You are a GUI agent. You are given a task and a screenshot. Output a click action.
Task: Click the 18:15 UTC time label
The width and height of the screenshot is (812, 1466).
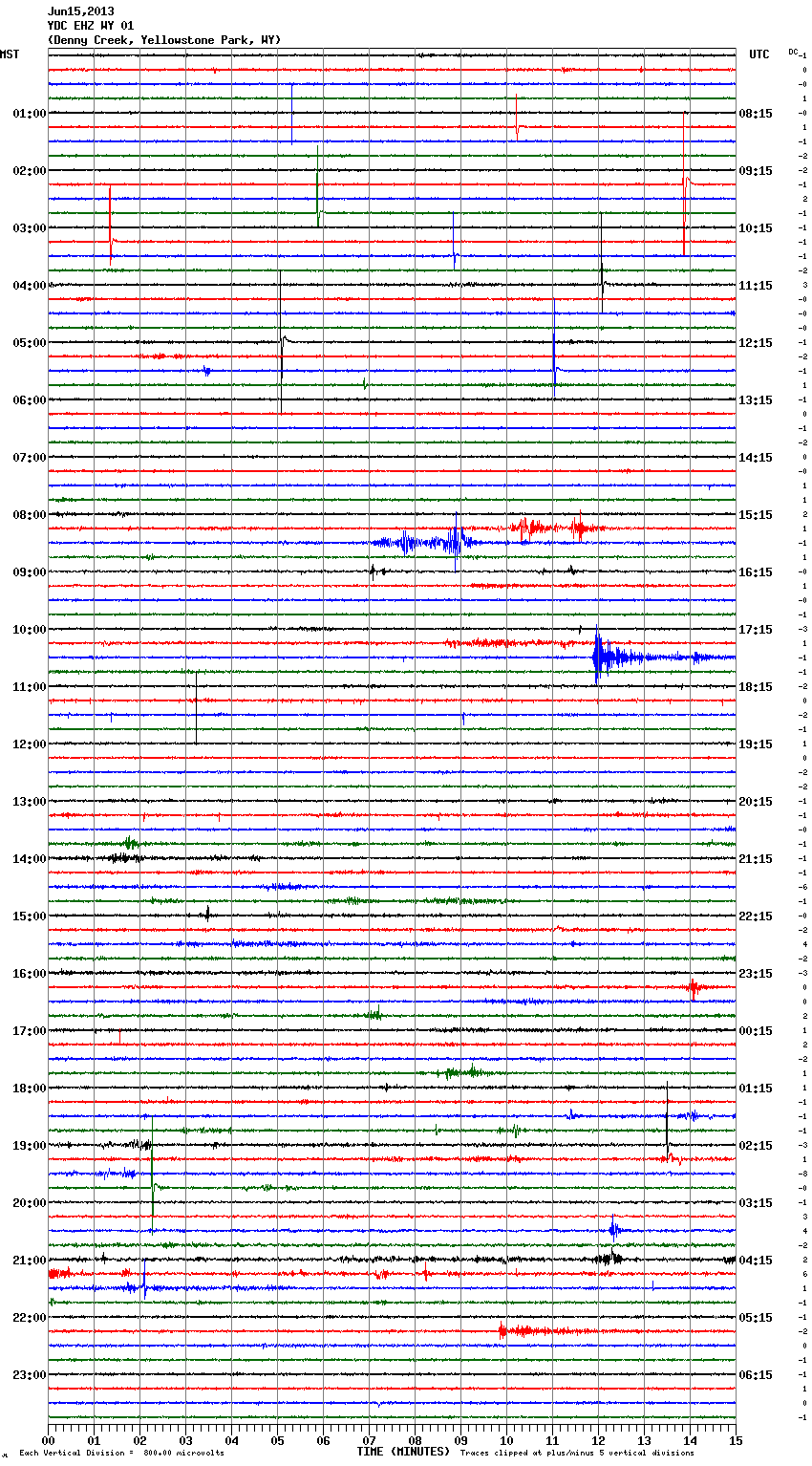tap(756, 687)
